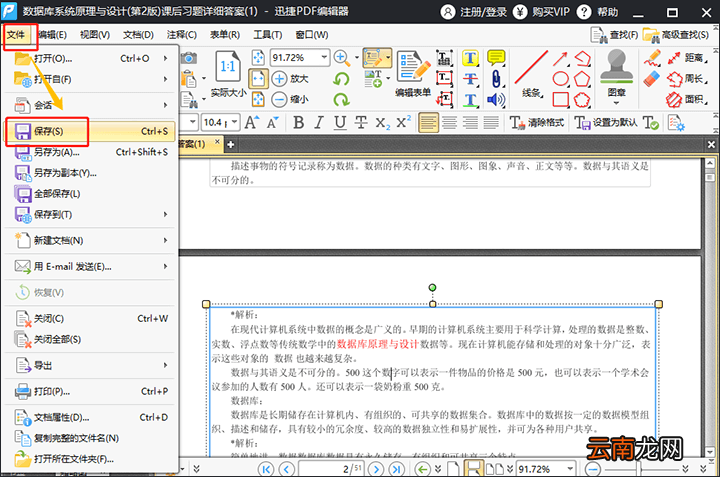
Task: Click Advanced Find (高级查找) button
Action: [x=676, y=35]
